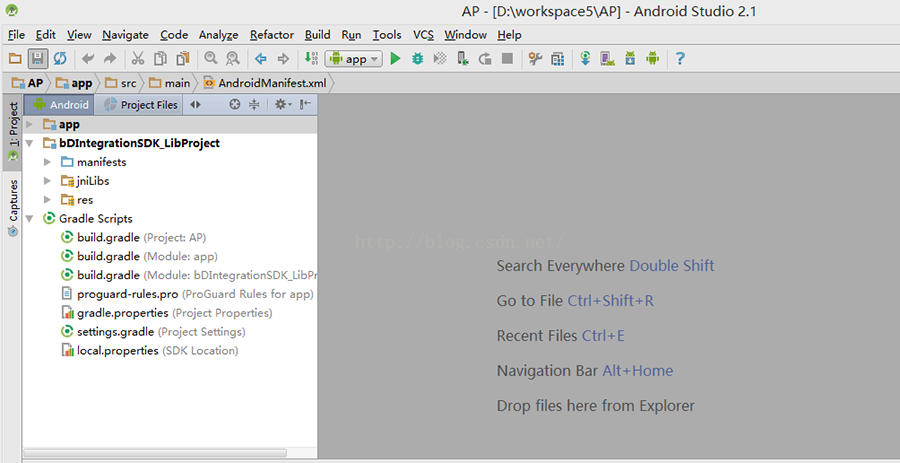Click the Project panel horizontal scrollbar
The height and width of the screenshot is (463, 900).
click(155, 453)
